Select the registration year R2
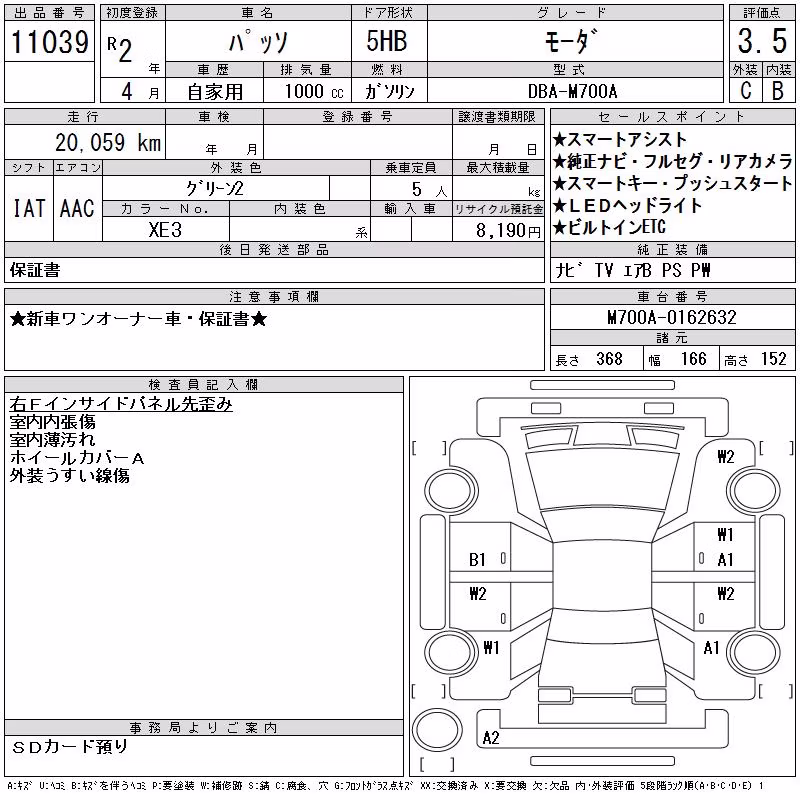 tap(119, 50)
